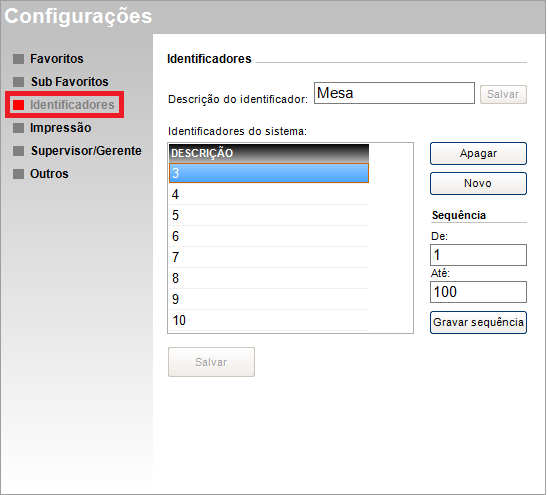Click into the Descrição do identificador field
The width and height of the screenshot is (548, 495).
(394, 93)
